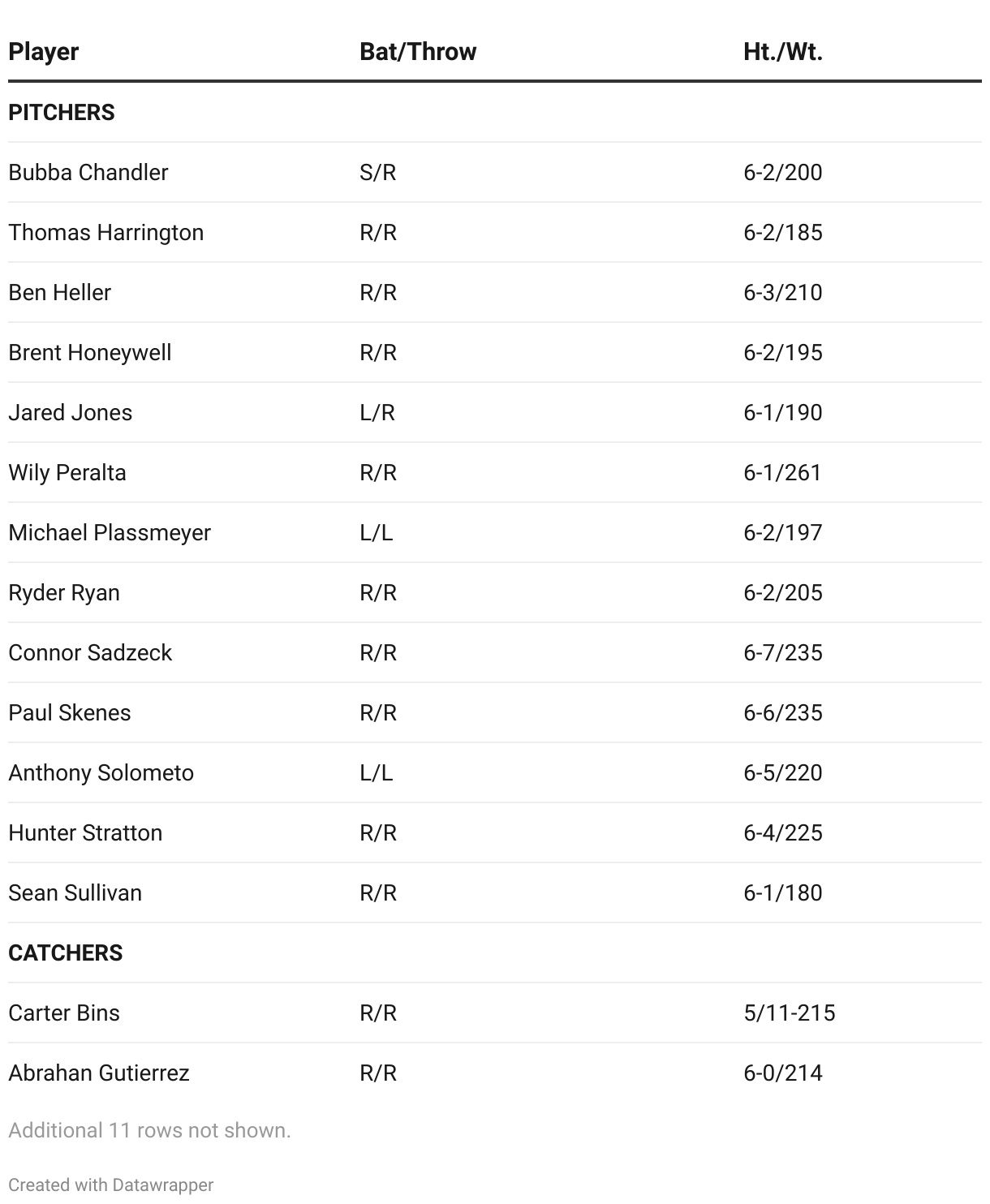Viewport: 990px width, 1204px height.
Task: Click Wily Peralta's 6-1/261 measurement
Action: tap(782, 472)
